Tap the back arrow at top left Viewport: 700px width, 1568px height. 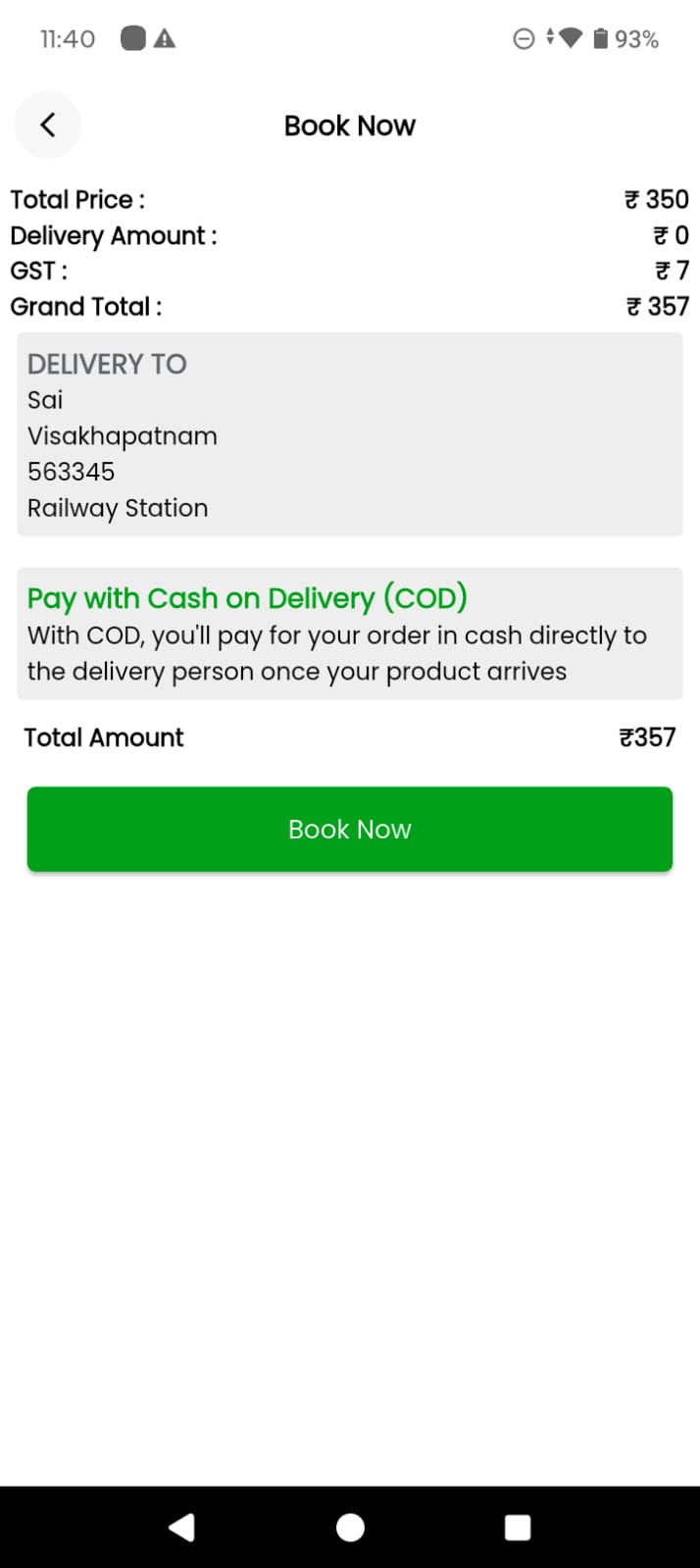(x=47, y=125)
